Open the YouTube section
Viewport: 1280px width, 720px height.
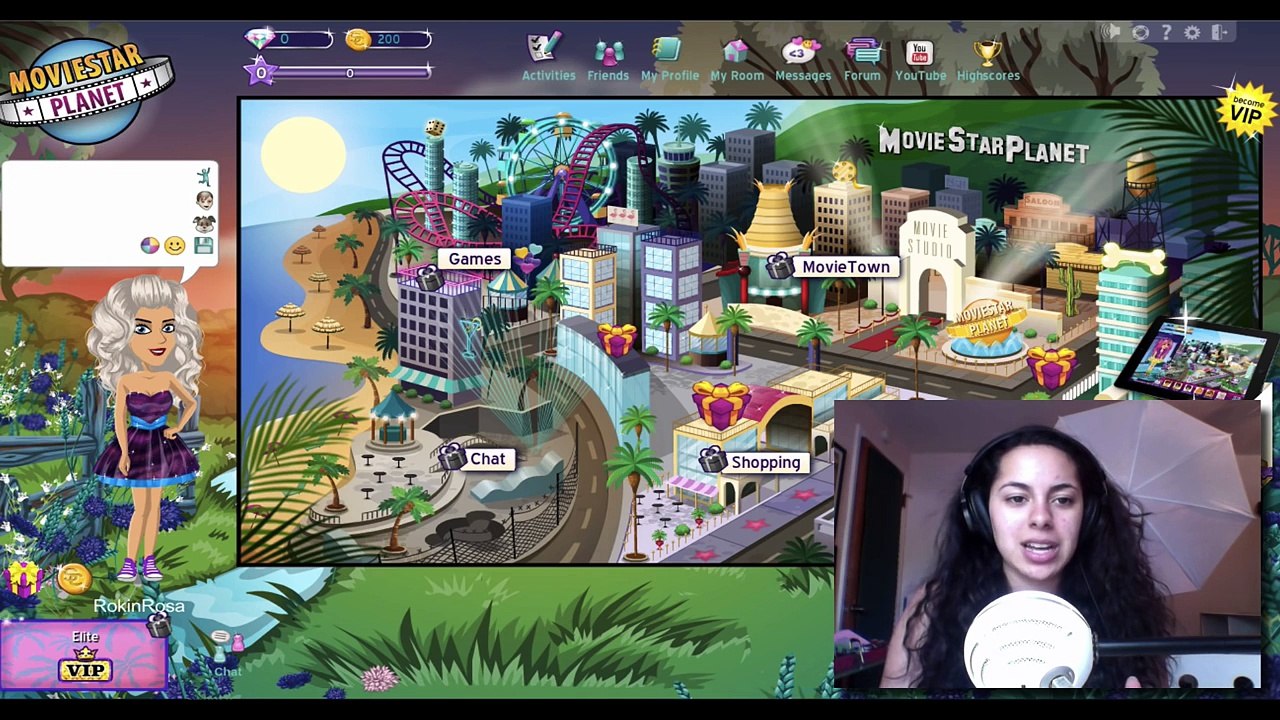click(x=920, y=58)
